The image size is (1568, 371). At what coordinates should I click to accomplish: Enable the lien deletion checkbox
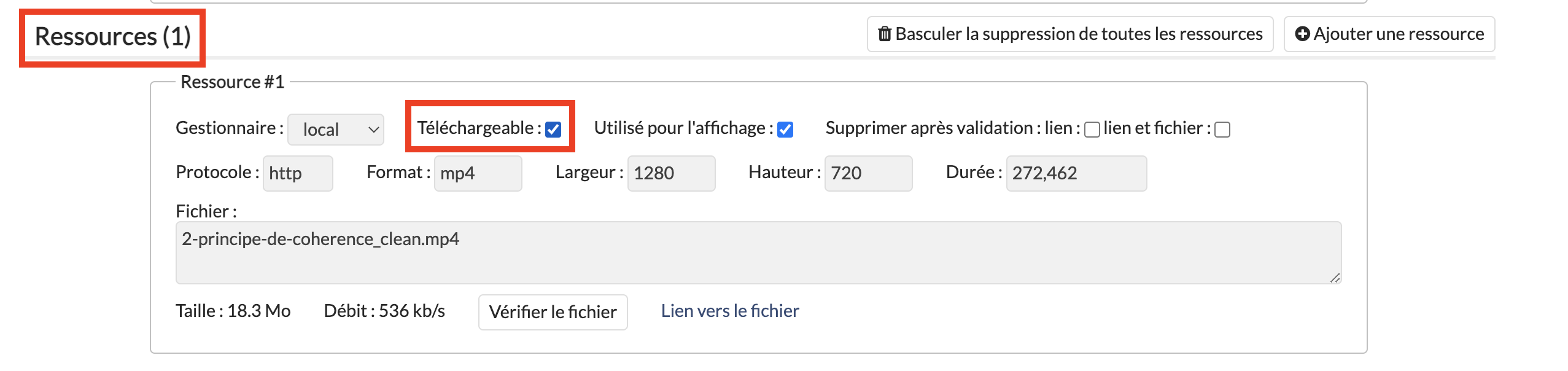1092,130
